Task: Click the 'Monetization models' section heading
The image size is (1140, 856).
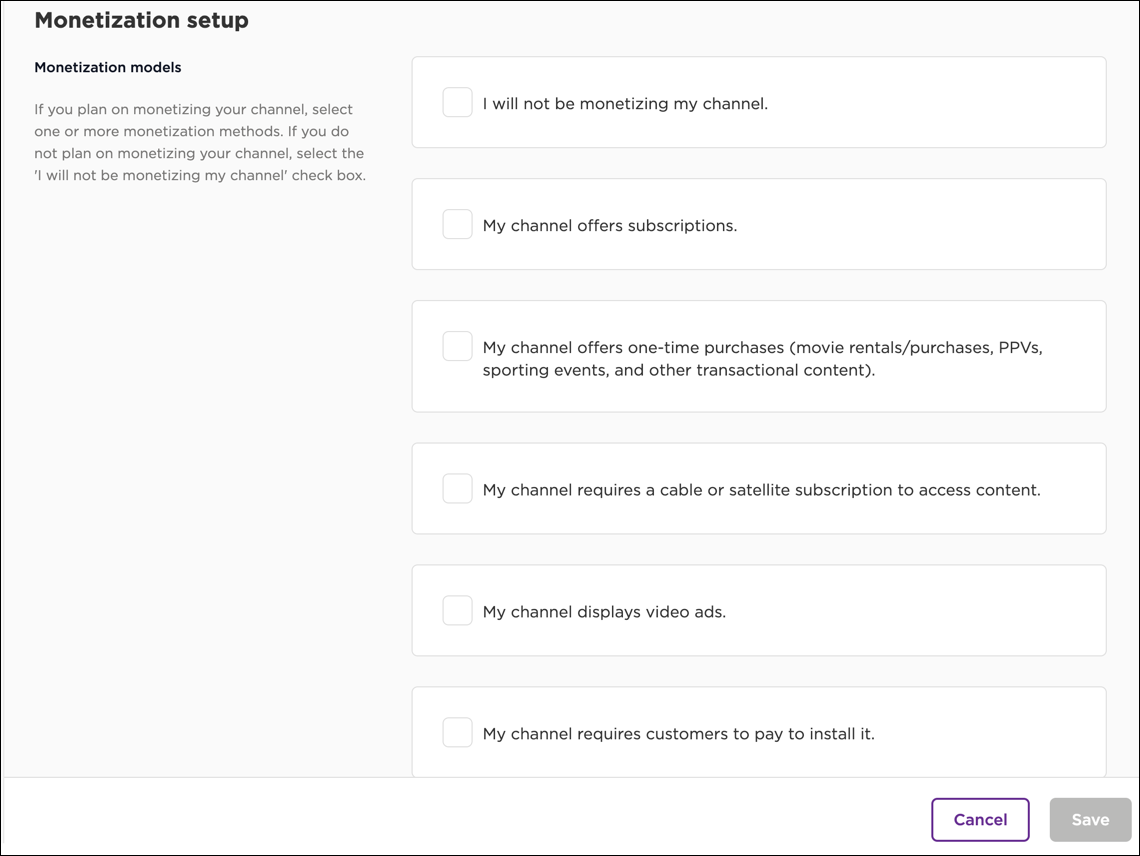Action: tap(107, 67)
